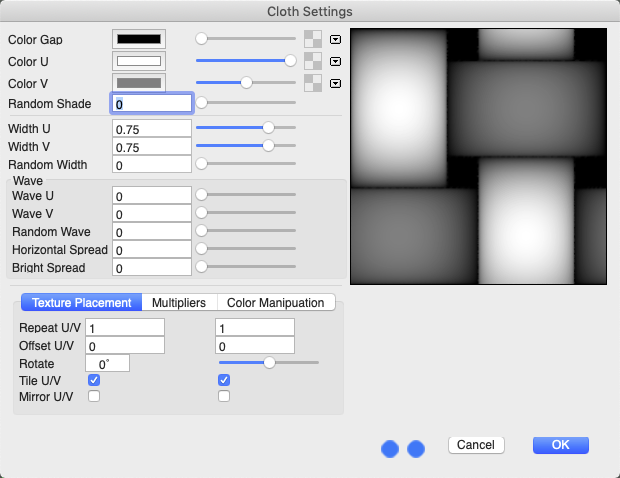Uncheck the Tile V checkbox
Viewport: 620px width, 478px height.
224,380
